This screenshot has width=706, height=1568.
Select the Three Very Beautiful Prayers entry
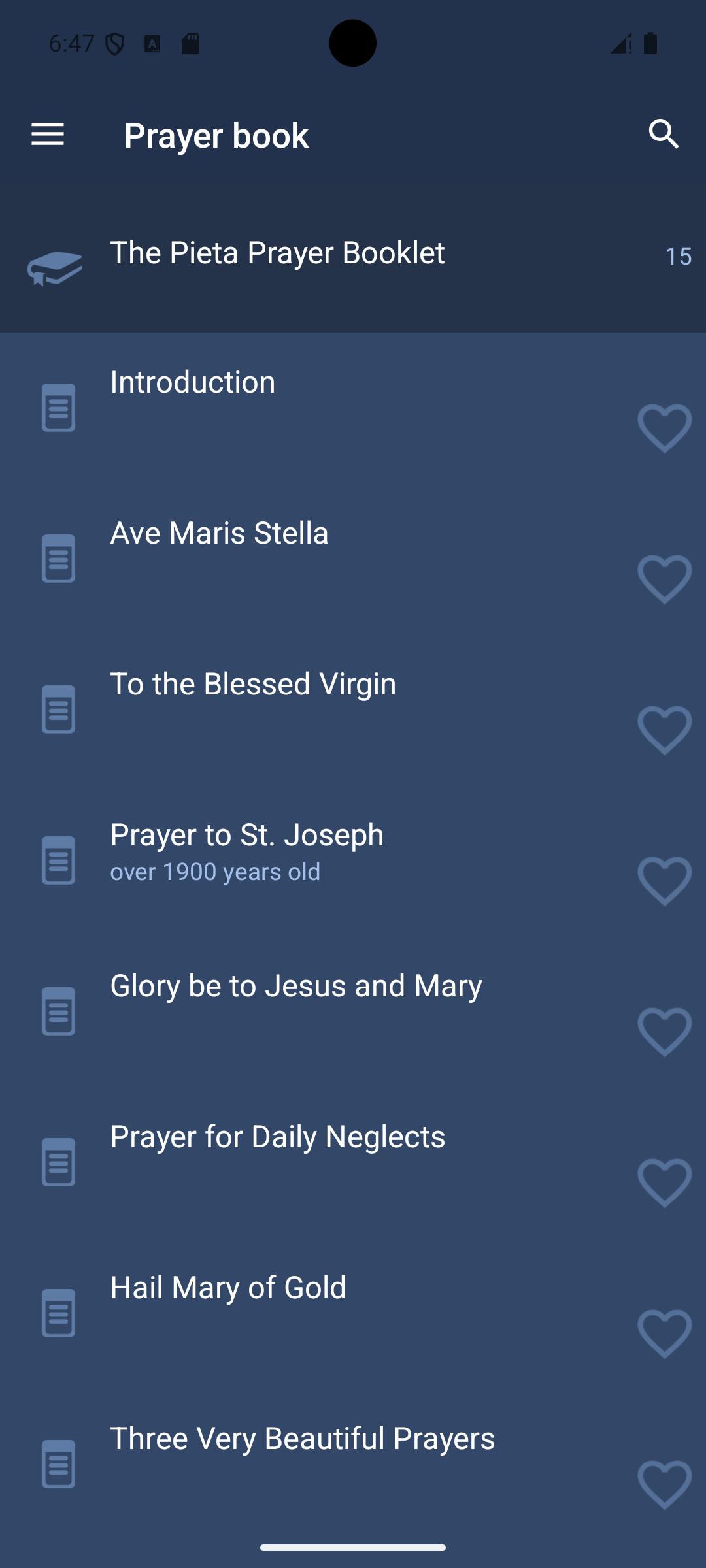point(302,1439)
